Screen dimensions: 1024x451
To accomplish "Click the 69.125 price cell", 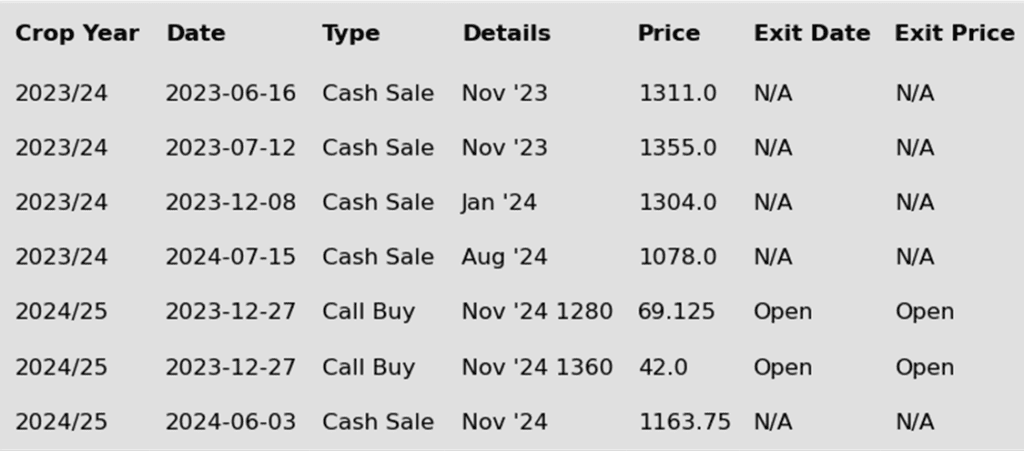I will click(677, 311).
